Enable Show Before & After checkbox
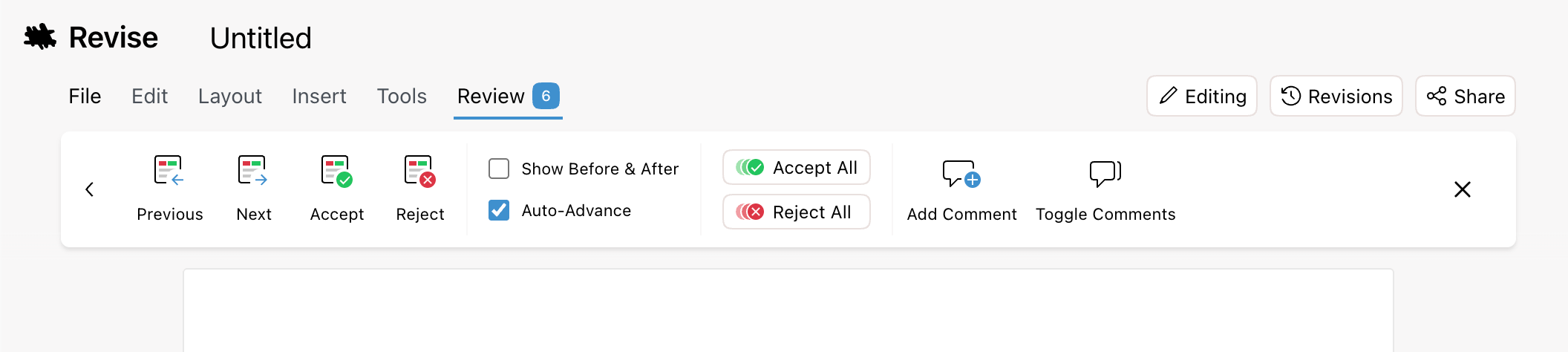Viewport: 1568px width, 352px height. (499, 169)
